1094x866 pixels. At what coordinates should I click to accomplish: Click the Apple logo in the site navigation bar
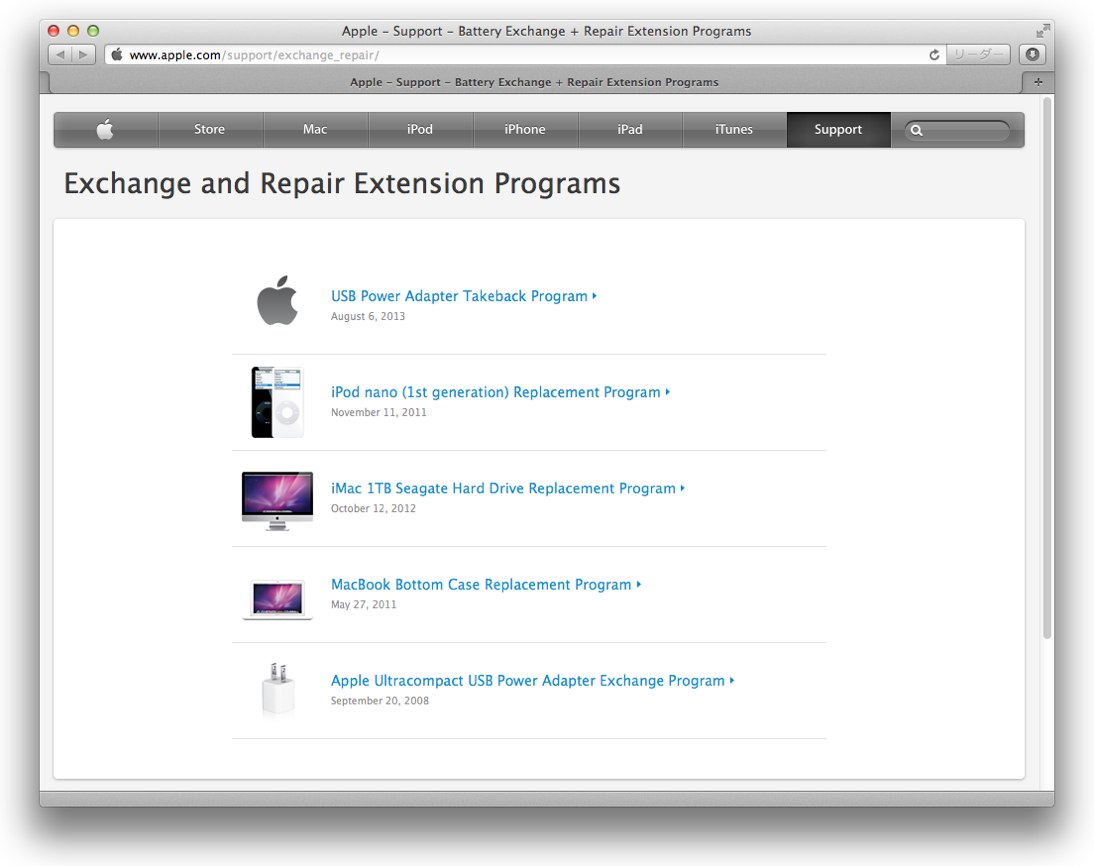(105, 129)
